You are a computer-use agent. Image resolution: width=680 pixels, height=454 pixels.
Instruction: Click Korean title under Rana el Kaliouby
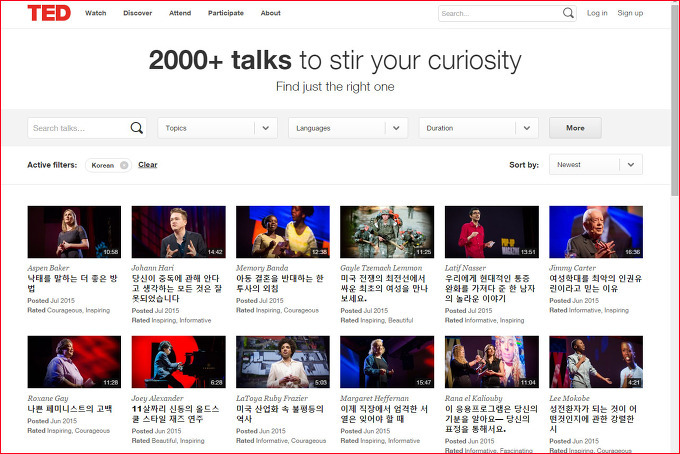click(x=491, y=419)
